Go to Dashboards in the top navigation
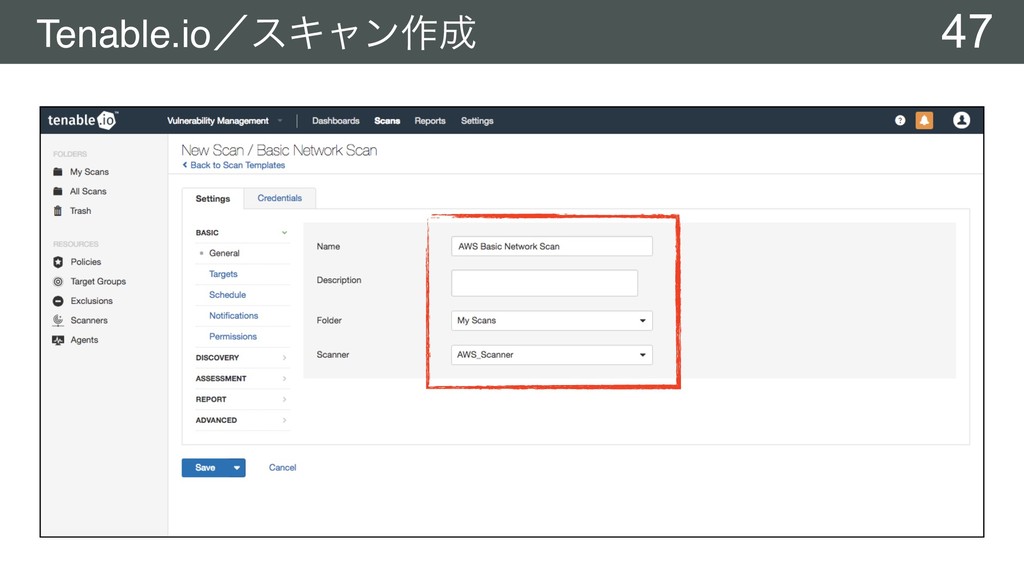This screenshot has height=576, width=1024. pyautogui.click(x=336, y=121)
